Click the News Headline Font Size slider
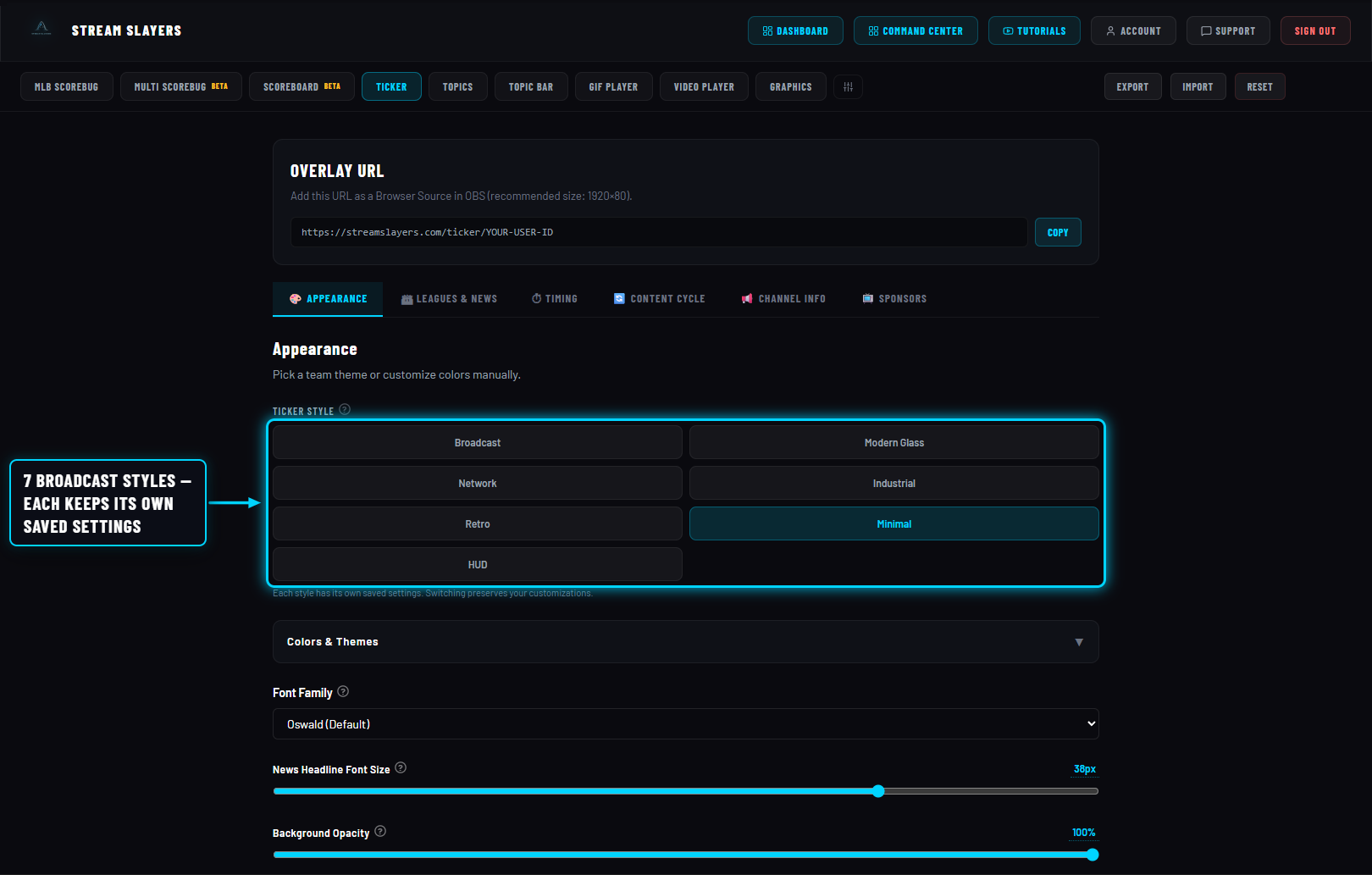The width and height of the screenshot is (1372, 875). coord(686,791)
